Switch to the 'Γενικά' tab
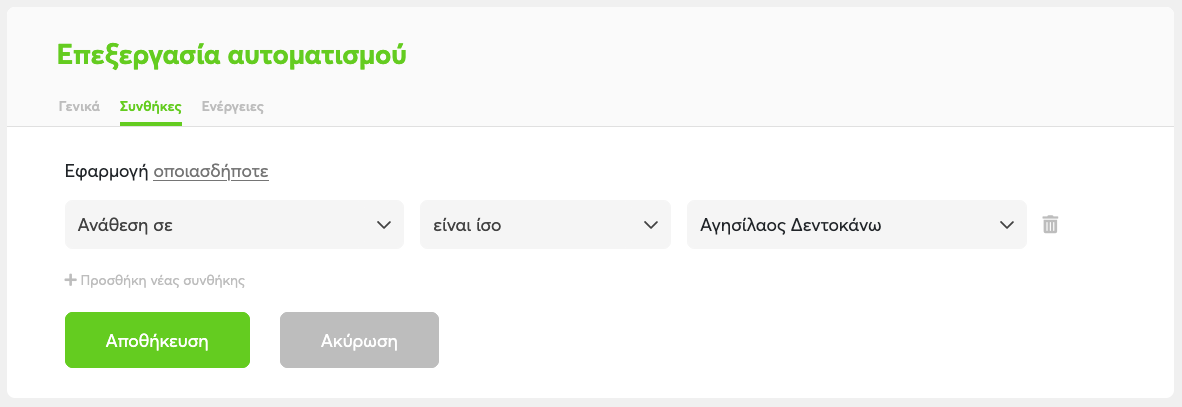 pyautogui.click(x=79, y=106)
